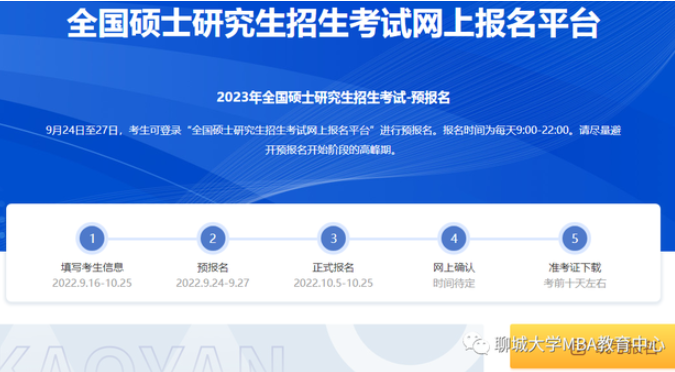The height and width of the screenshot is (372, 675).
Task: Select the 准考证下载 step label
Action: pyautogui.click(x=575, y=267)
